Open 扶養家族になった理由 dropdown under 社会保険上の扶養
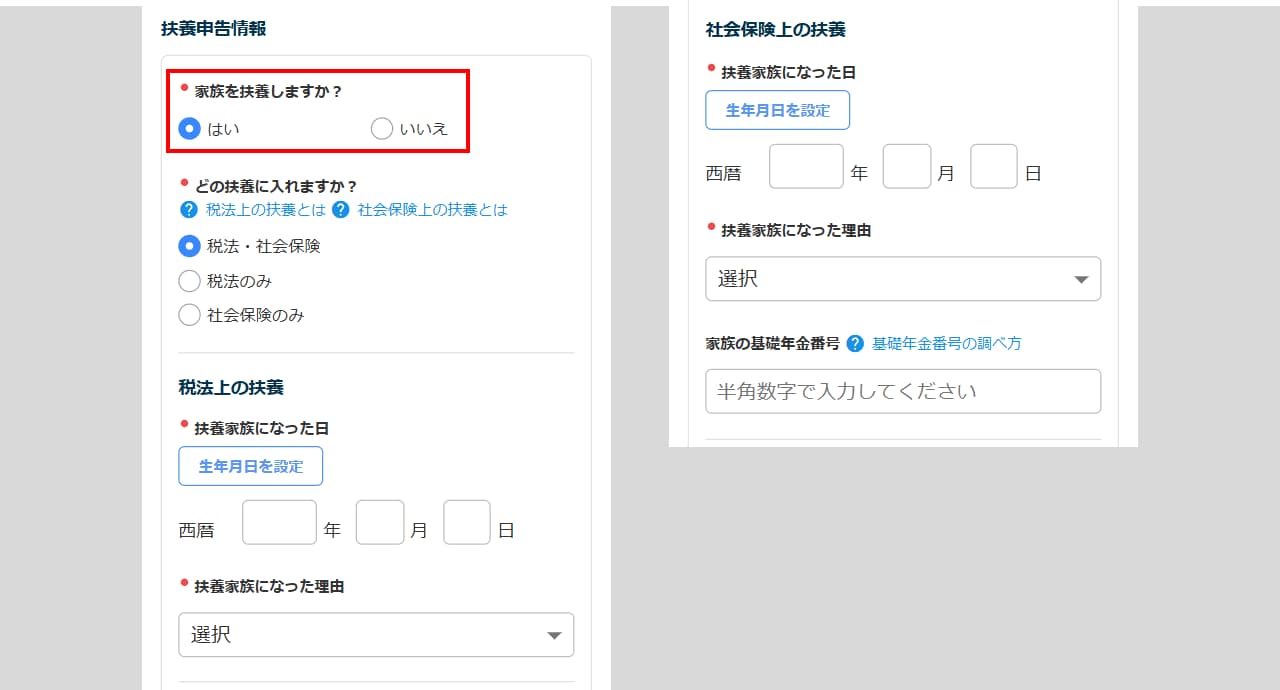This screenshot has height=690, width=1280. [x=903, y=279]
